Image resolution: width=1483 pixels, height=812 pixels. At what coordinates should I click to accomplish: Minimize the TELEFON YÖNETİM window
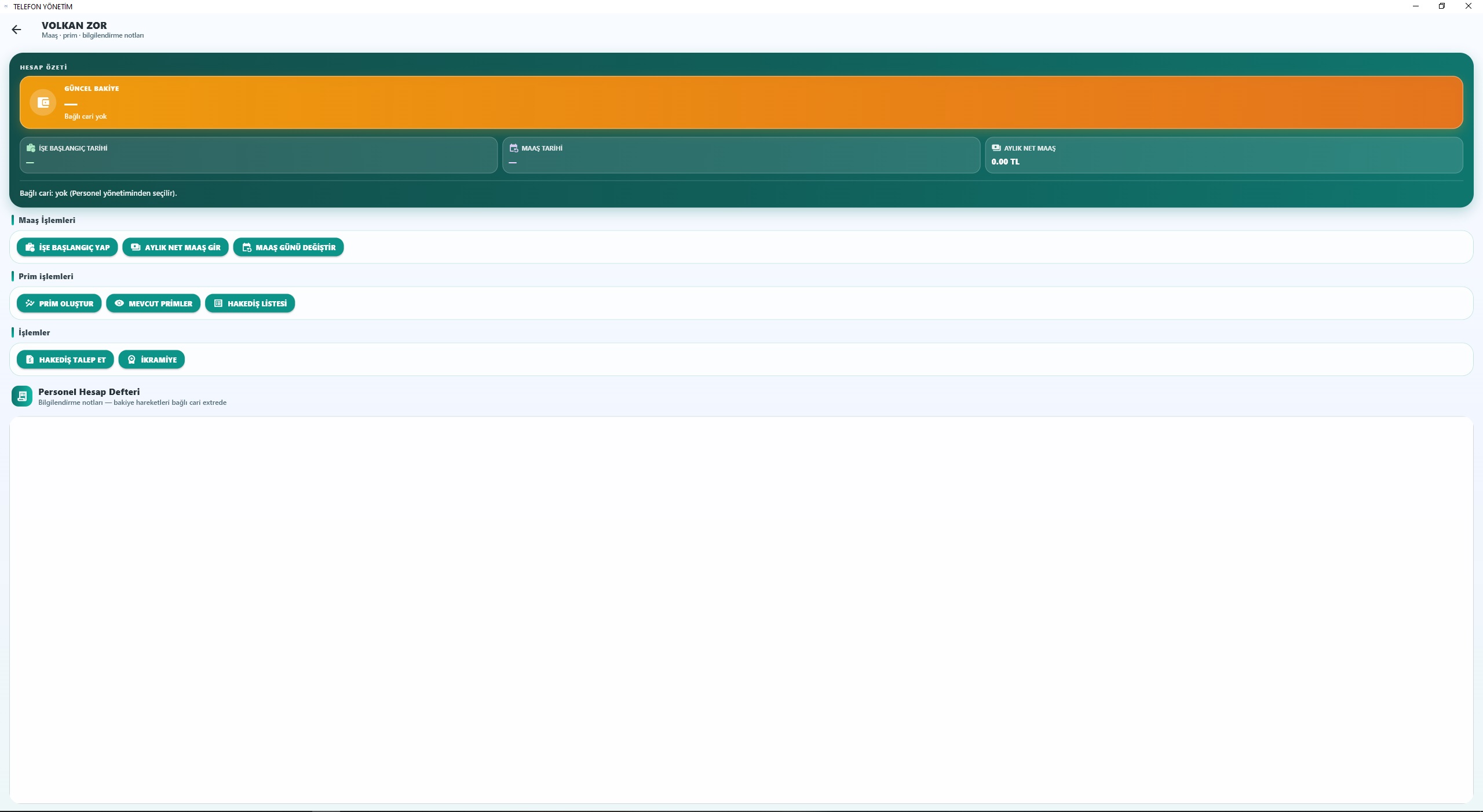[x=1416, y=6]
